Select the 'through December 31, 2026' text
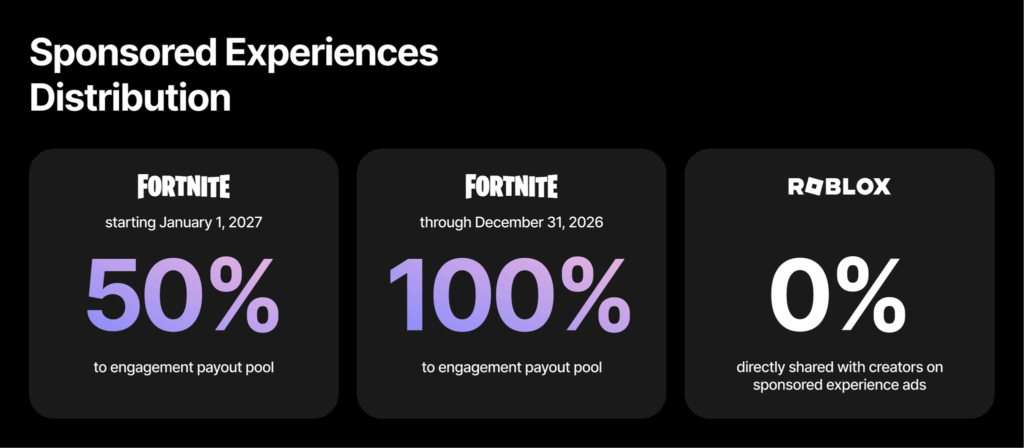Image resolution: width=1024 pixels, height=448 pixels. point(511,222)
